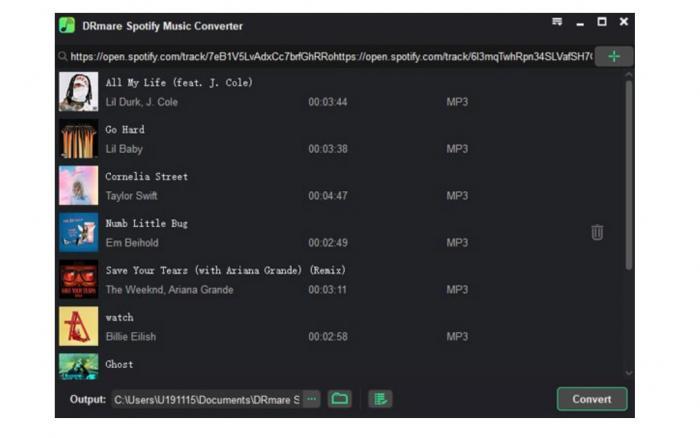
Task: Click into the Spotify URL field
Action: 331,57
